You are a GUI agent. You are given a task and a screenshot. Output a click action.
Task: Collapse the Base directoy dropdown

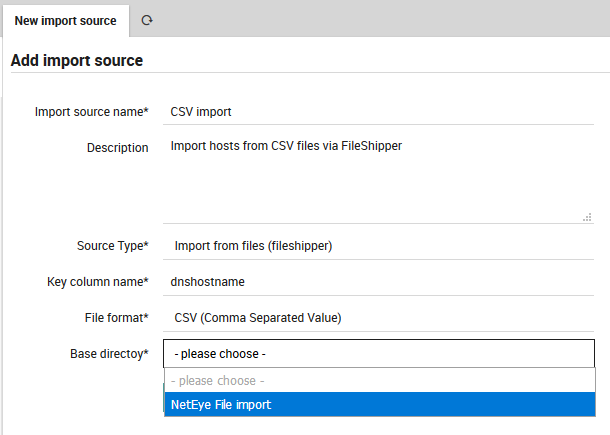378,354
